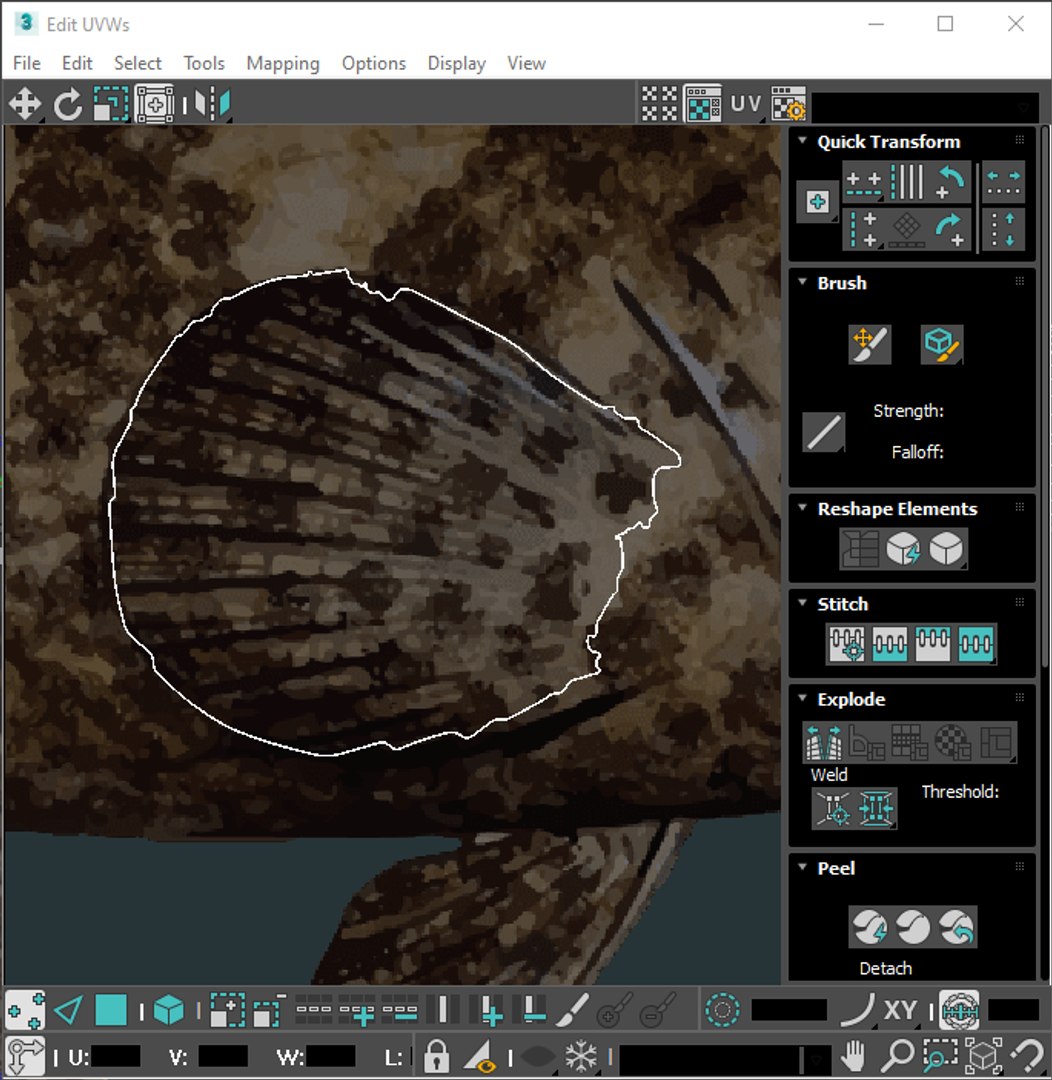Select the Paint Move Brush cube icon
The width and height of the screenshot is (1052, 1080).
click(942, 344)
